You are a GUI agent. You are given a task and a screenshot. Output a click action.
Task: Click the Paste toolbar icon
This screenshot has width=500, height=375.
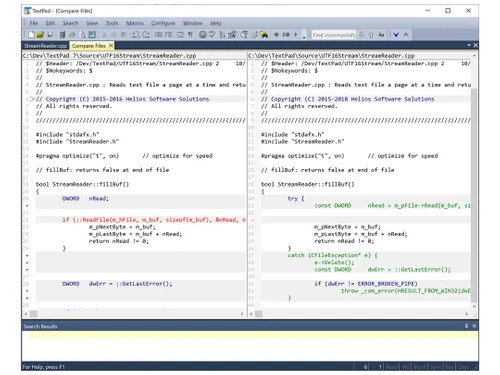(x=124, y=35)
